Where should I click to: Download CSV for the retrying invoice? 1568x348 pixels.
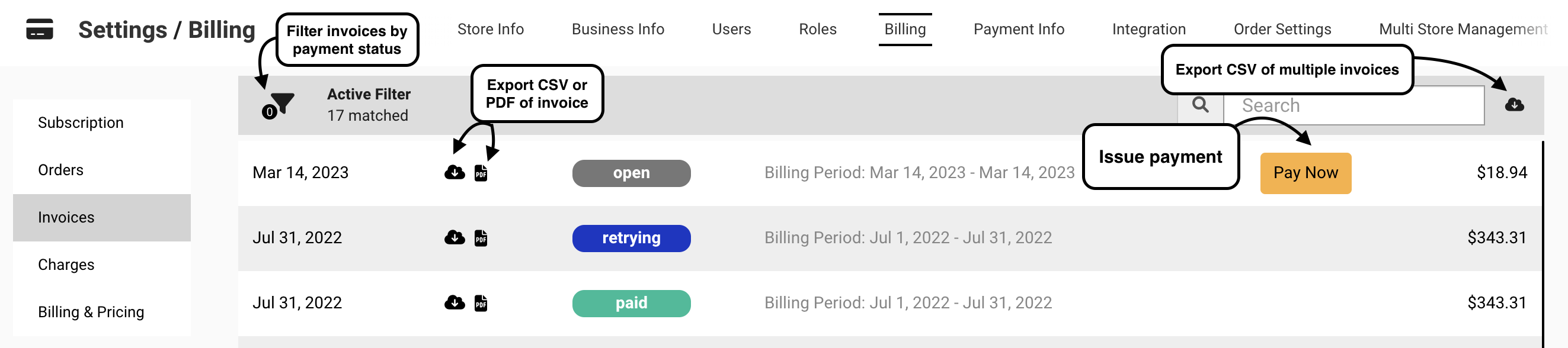tap(455, 237)
